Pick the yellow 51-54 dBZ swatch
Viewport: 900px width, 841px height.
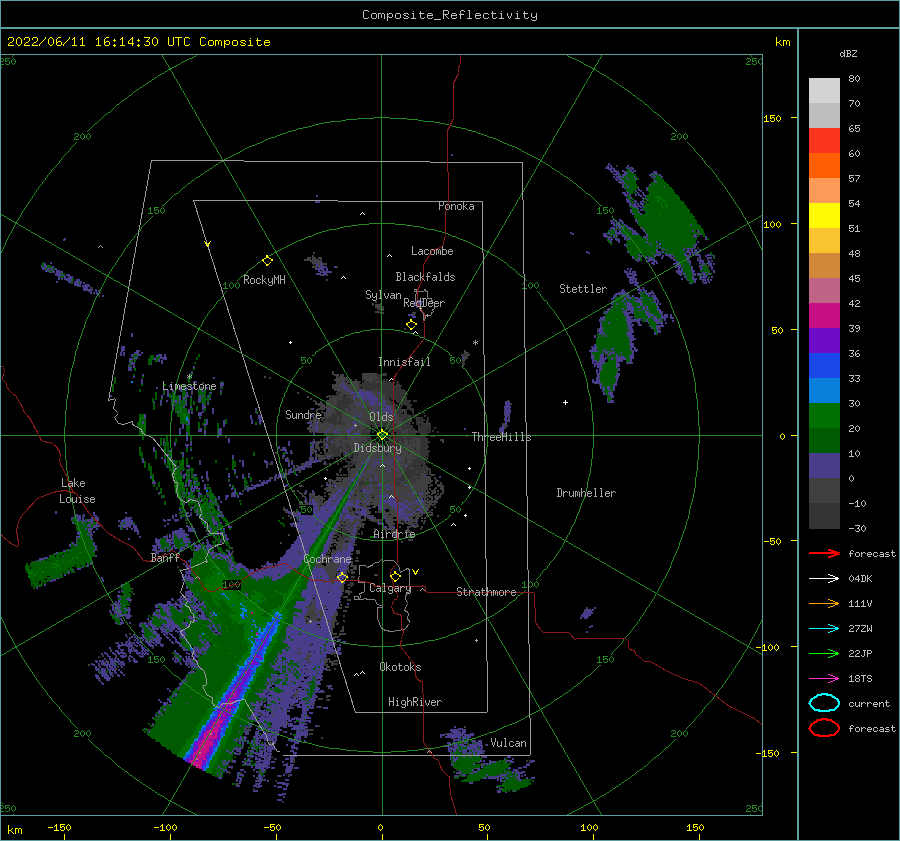824,216
